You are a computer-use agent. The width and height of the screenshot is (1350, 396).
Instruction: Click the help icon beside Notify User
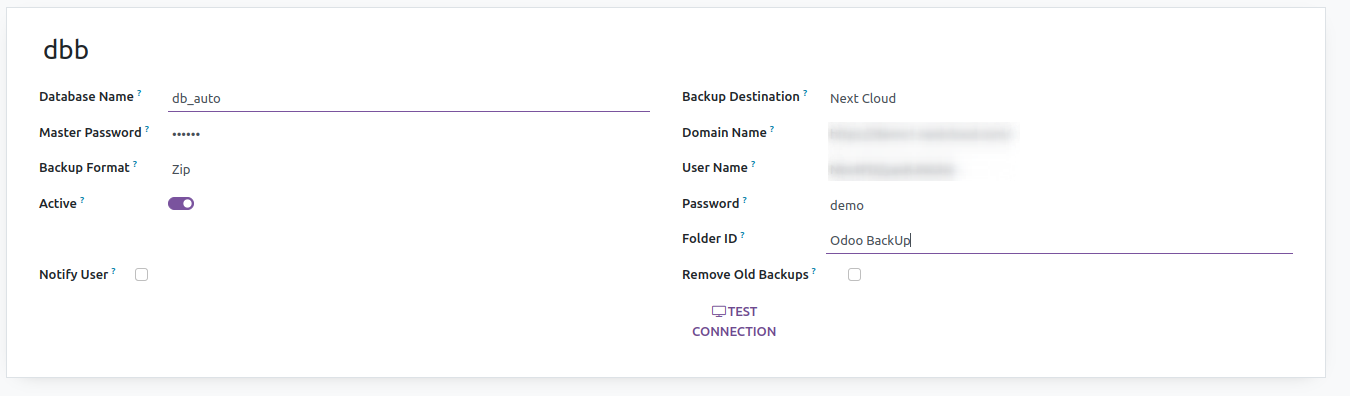[114, 270]
